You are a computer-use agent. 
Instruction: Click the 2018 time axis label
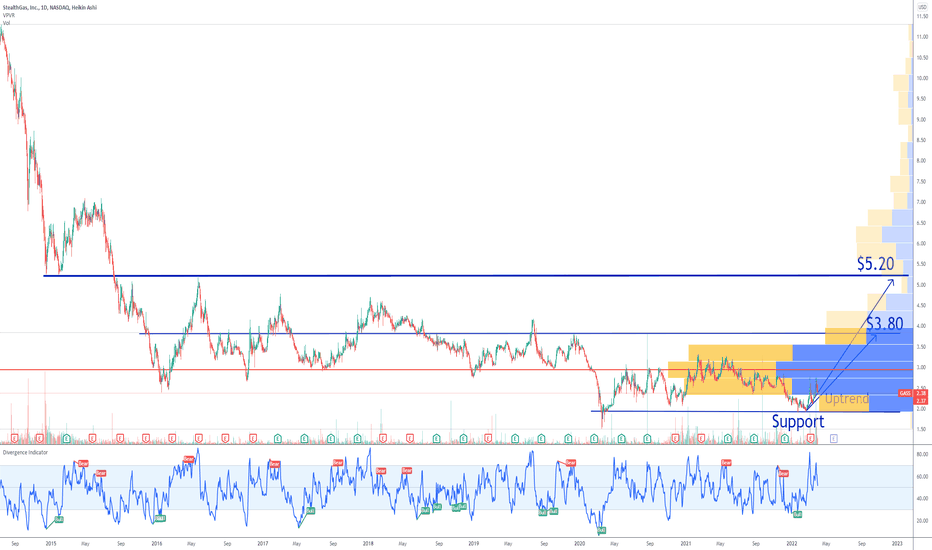tap(368, 543)
